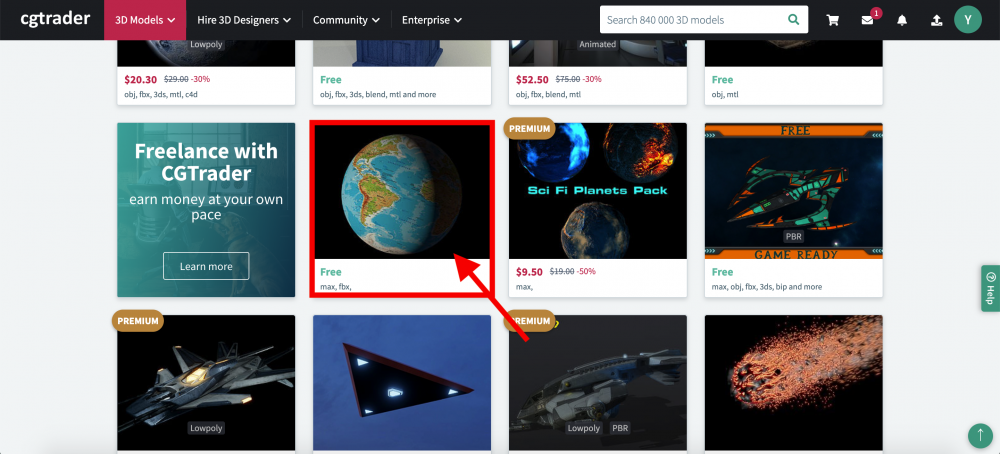Click the $20.30 price text
Viewport: 1000px width, 454px height.
click(x=141, y=80)
